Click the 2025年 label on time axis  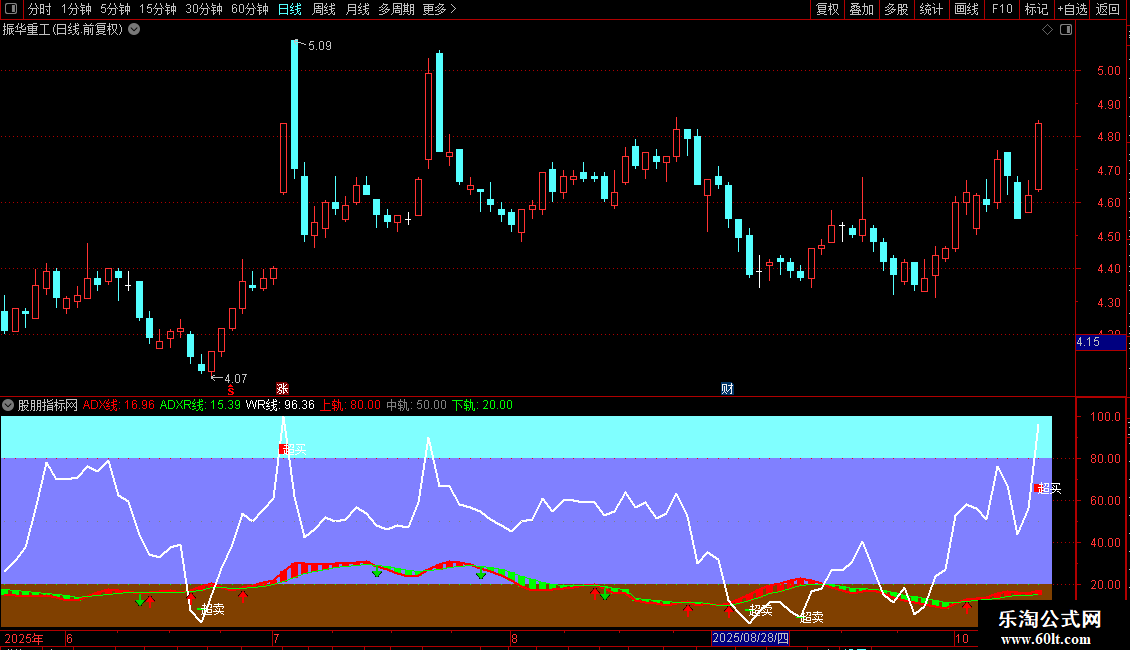24,638
